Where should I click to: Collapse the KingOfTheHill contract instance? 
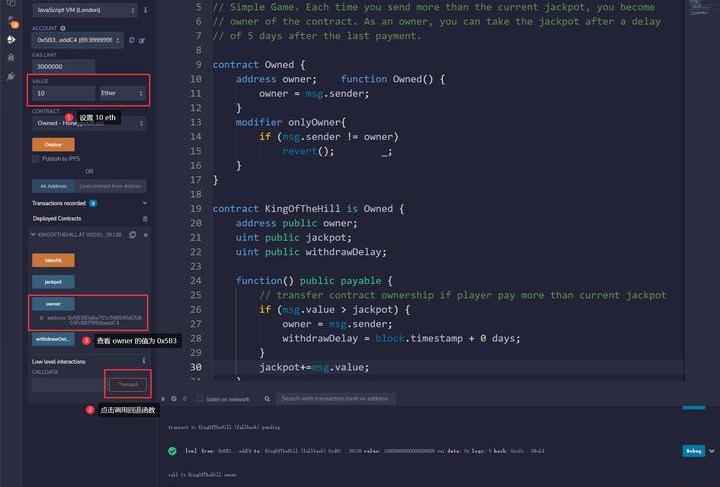coord(33,235)
